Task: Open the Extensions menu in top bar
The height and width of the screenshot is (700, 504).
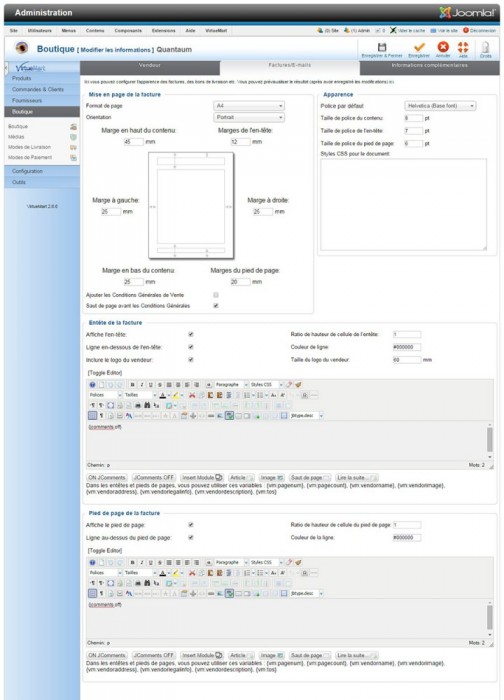Action: (x=163, y=30)
